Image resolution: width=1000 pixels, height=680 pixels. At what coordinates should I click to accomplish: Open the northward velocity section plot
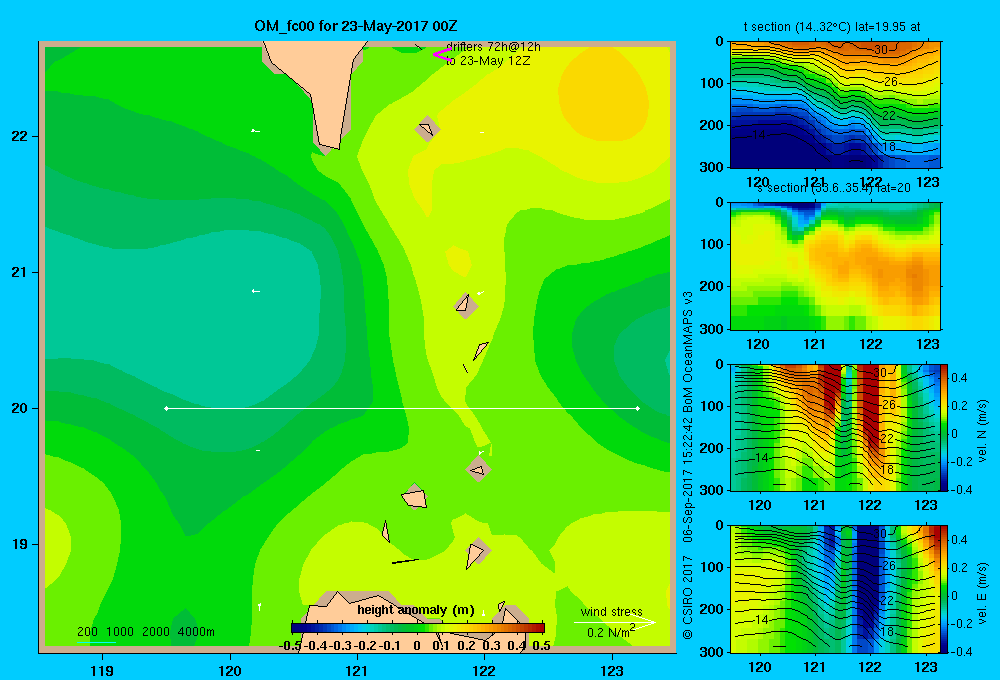pos(835,428)
